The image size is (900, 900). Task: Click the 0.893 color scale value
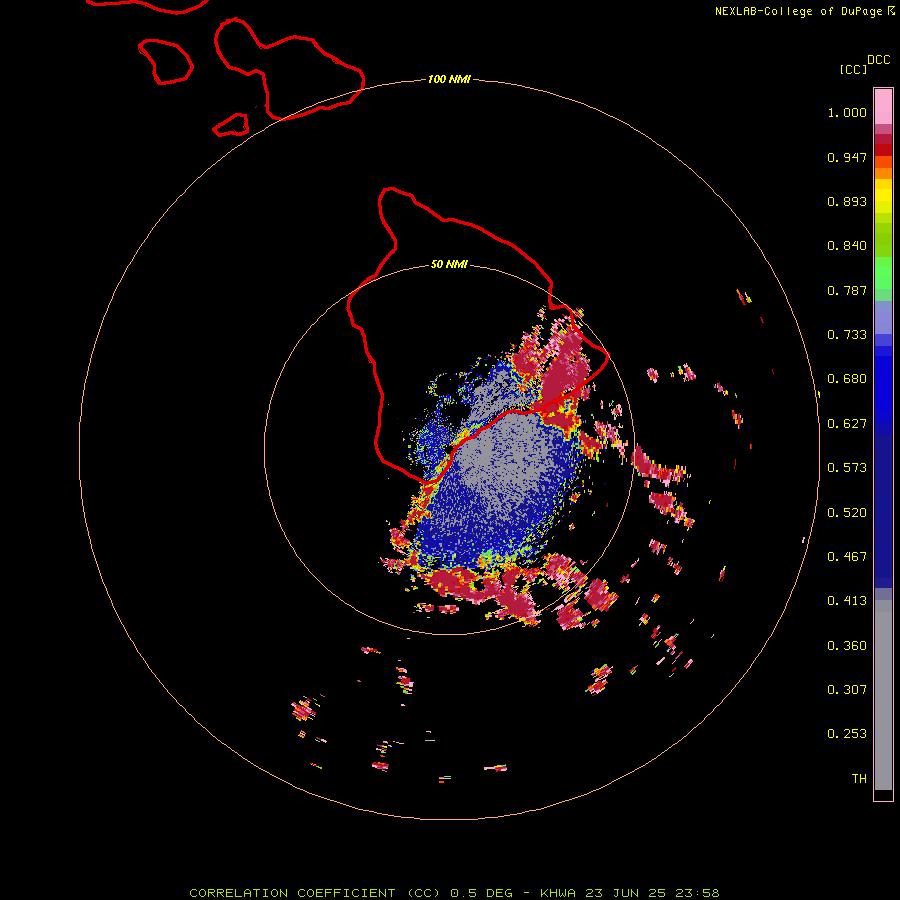click(x=847, y=201)
